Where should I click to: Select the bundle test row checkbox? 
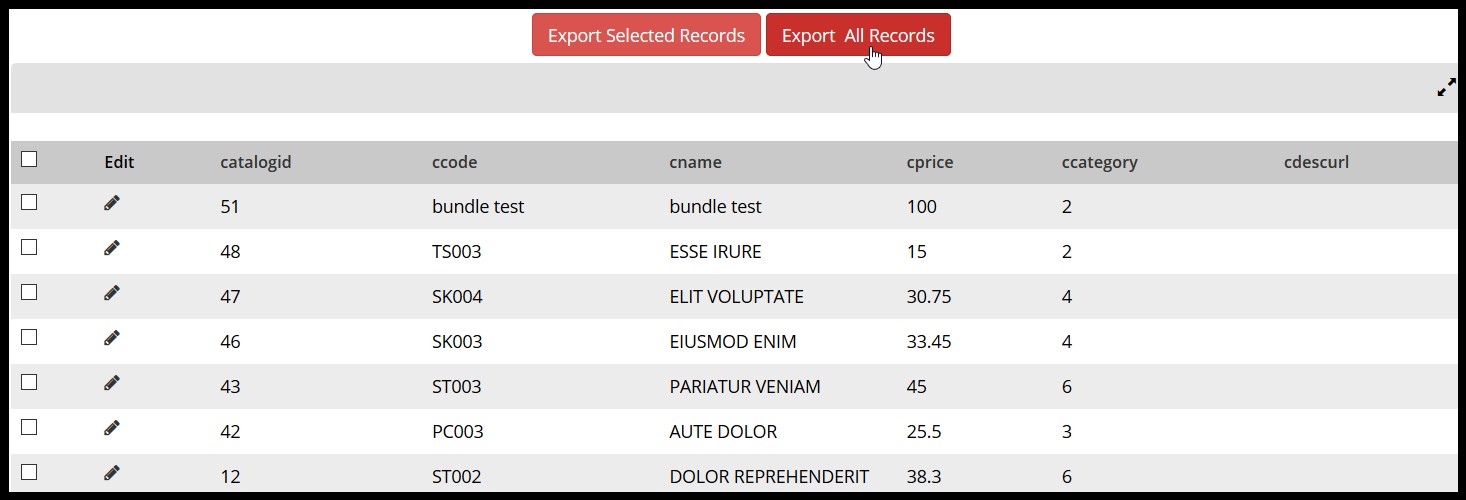click(x=29, y=202)
